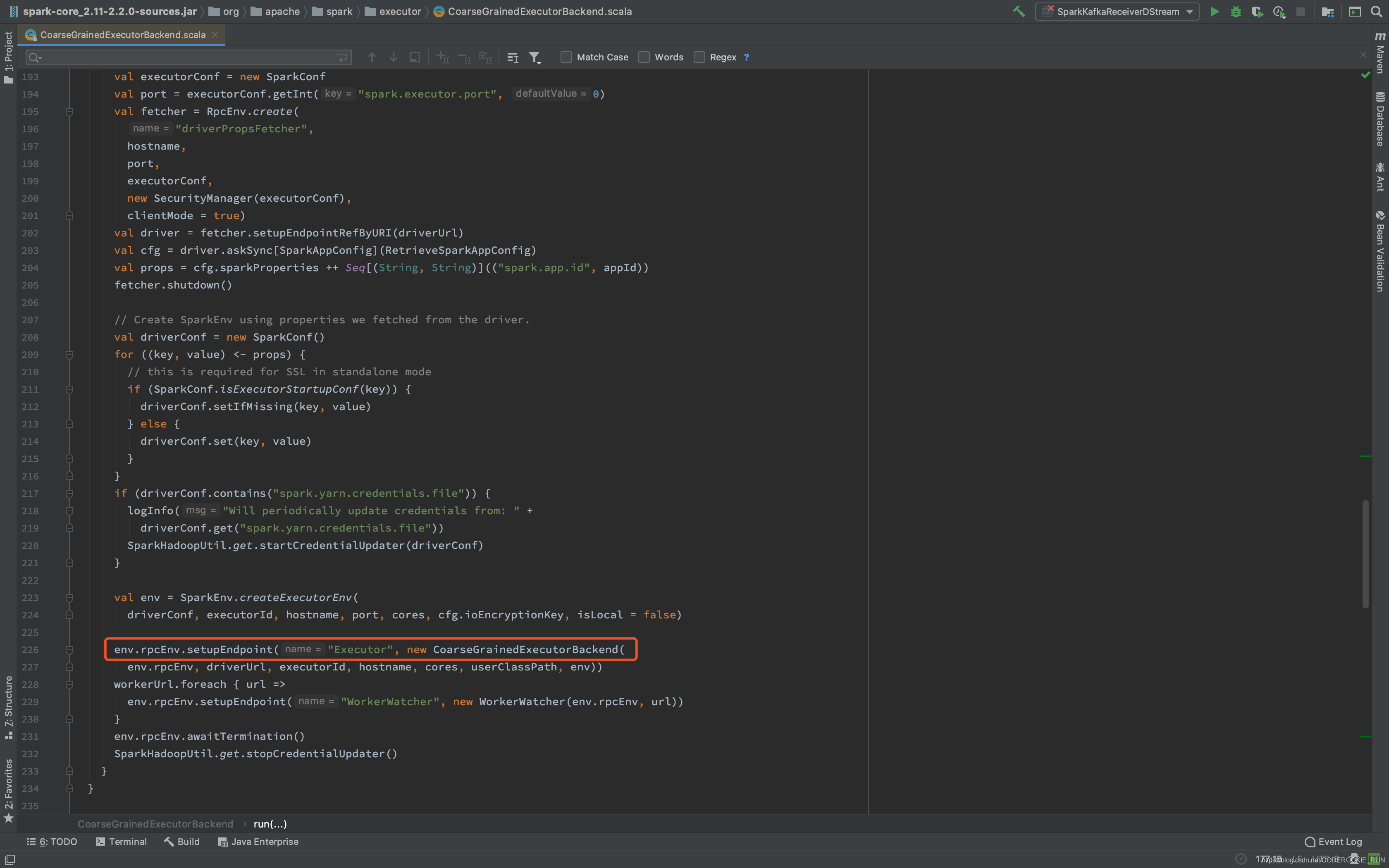Screen dimensions: 1389x868
Task: Select all occurrences checkmark icon
Action: [486, 57]
